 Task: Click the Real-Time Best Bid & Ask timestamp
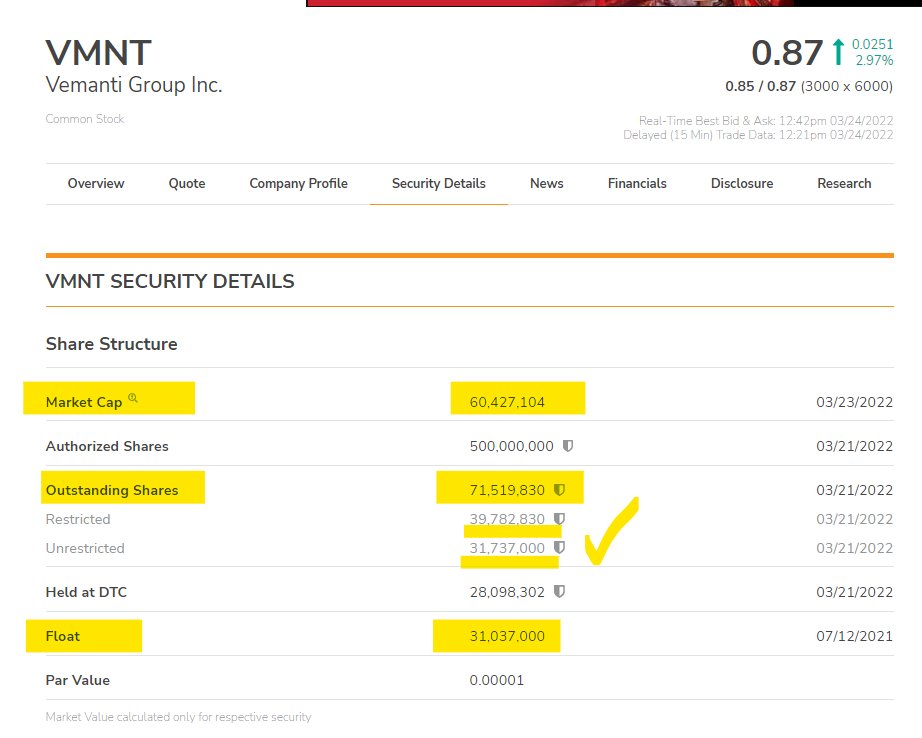766,121
